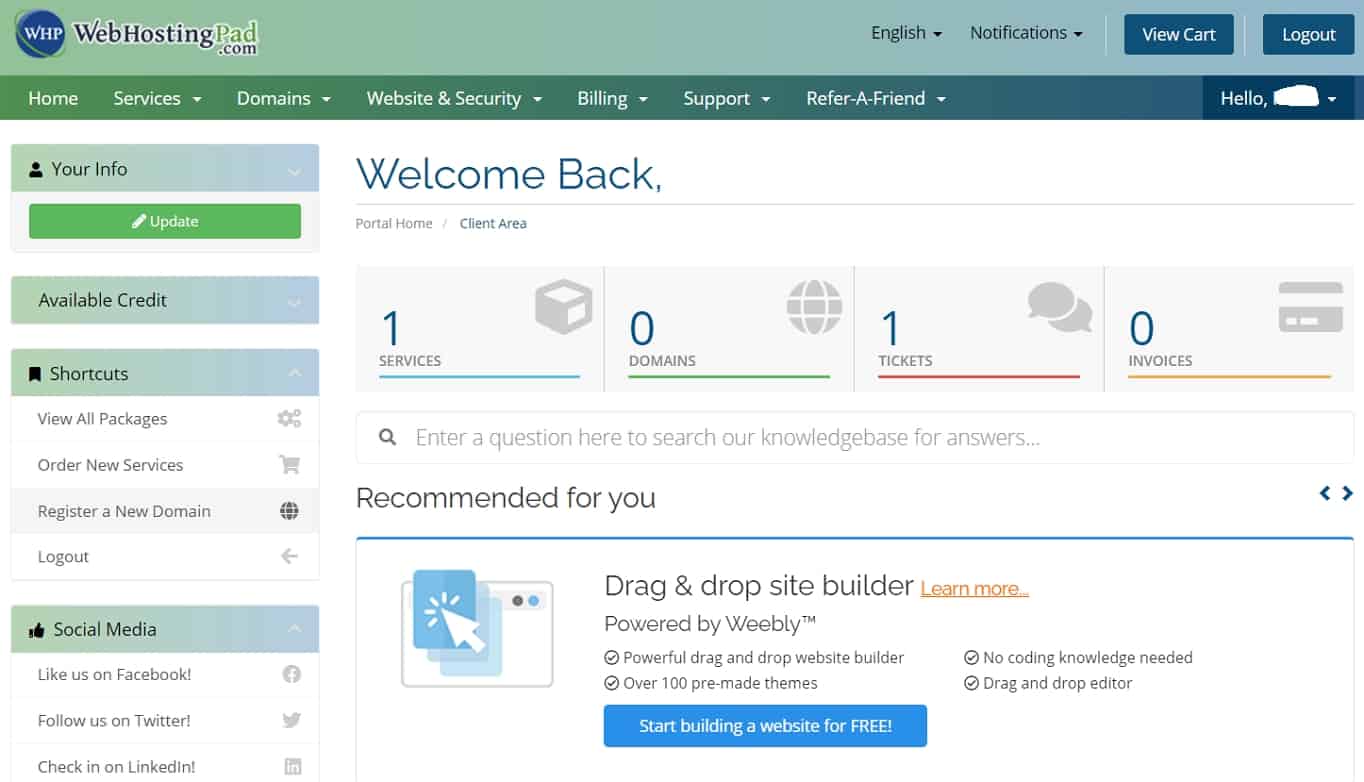Click the View Cart button

pyautogui.click(x=1179, y=34)
